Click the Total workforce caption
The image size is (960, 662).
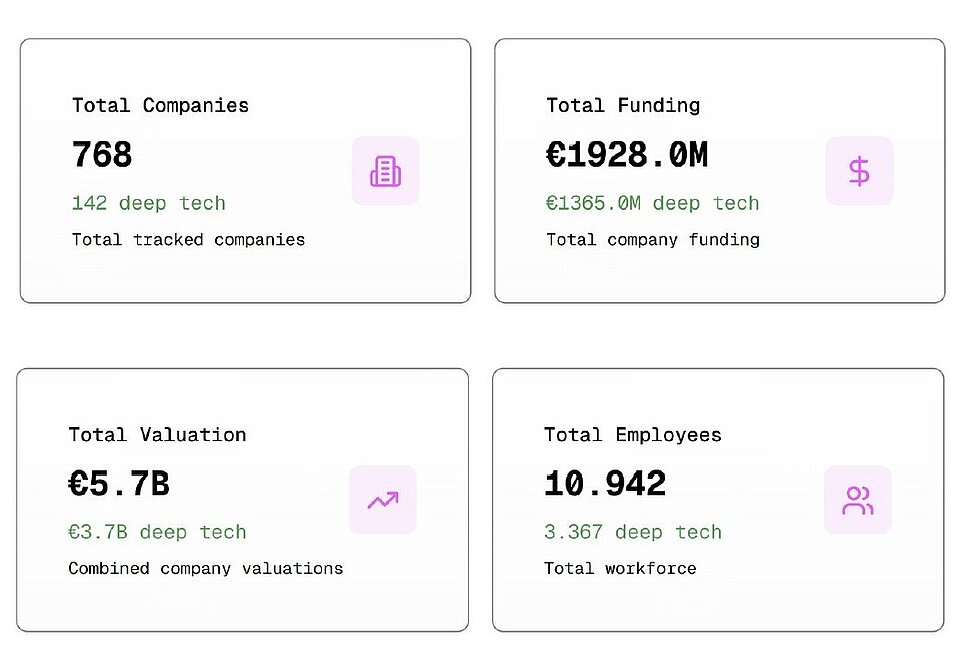[620, 569]
